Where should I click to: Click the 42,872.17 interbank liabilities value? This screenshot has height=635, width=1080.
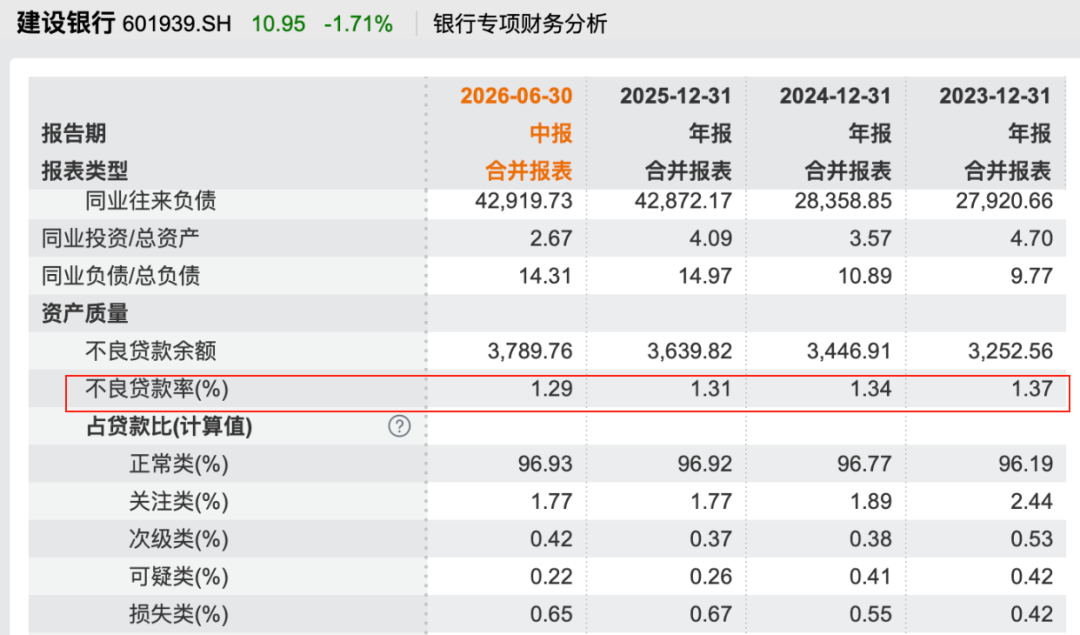pyautogui.click(x=683, y=200)
